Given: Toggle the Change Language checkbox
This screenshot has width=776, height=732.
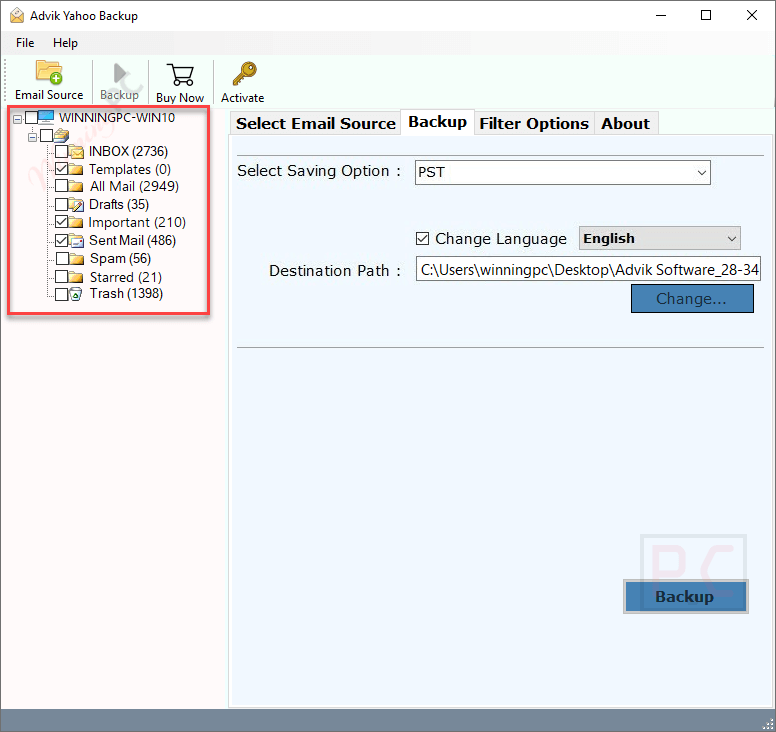Looking at the screenshot, I should pyautogui.click(x=422, y=239).
